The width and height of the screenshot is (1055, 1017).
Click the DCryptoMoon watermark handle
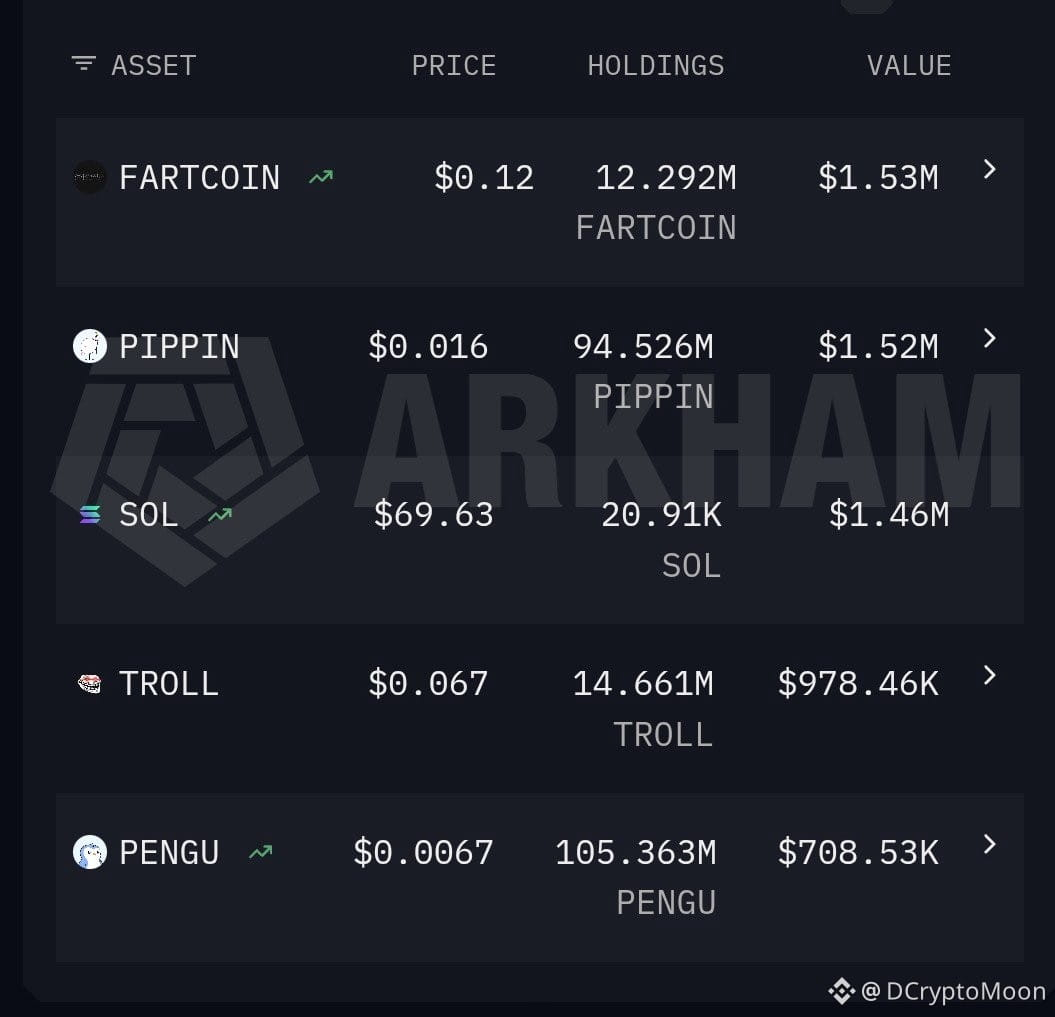953,991
